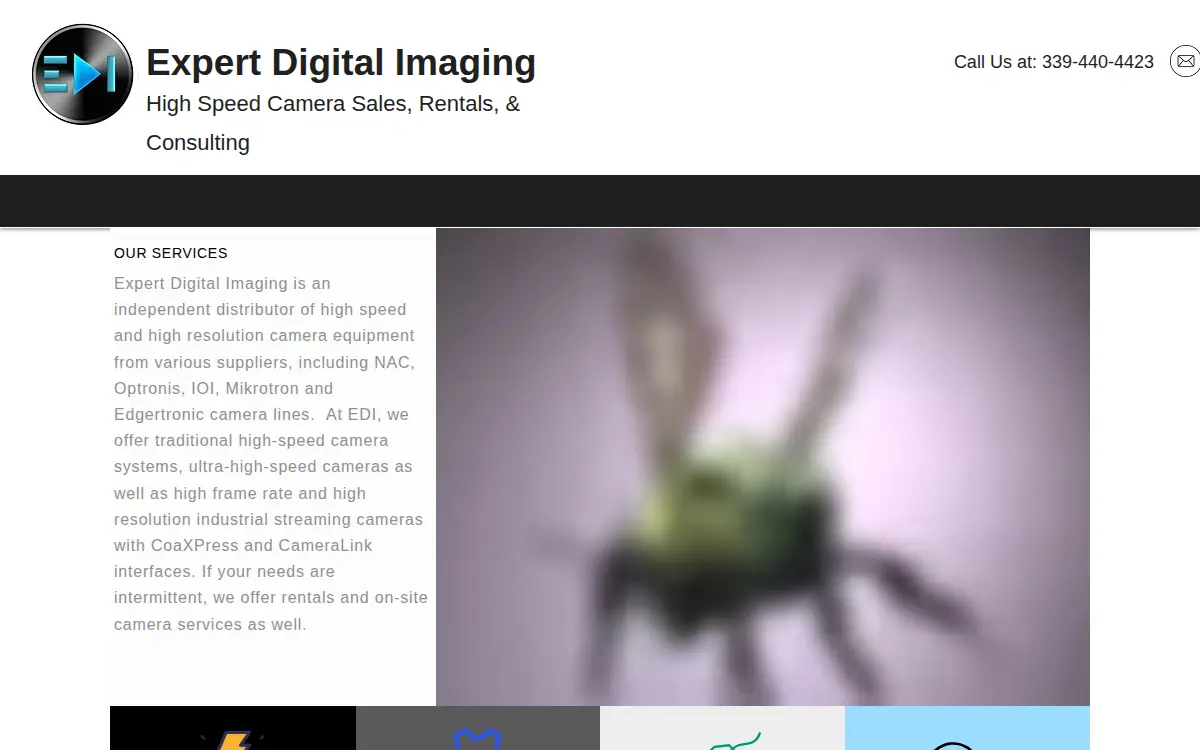Viewport: 1200px width, 750px height.
Task: Click the tagline High Speed Camera Sales, Rentals
Action: point(333,123)
